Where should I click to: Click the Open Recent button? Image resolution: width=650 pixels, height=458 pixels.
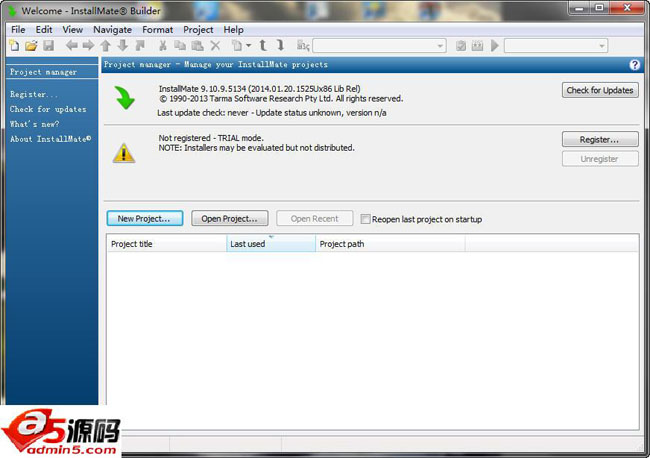click(315, 218)
